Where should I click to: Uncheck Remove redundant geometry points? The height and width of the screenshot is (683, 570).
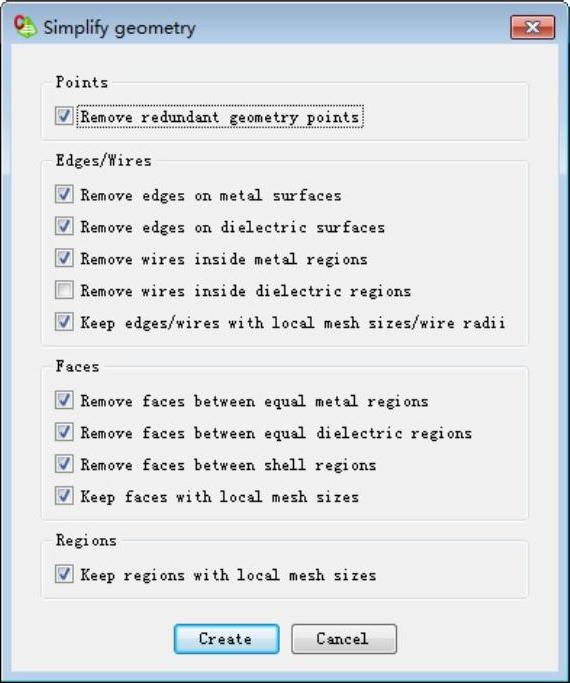64,116
